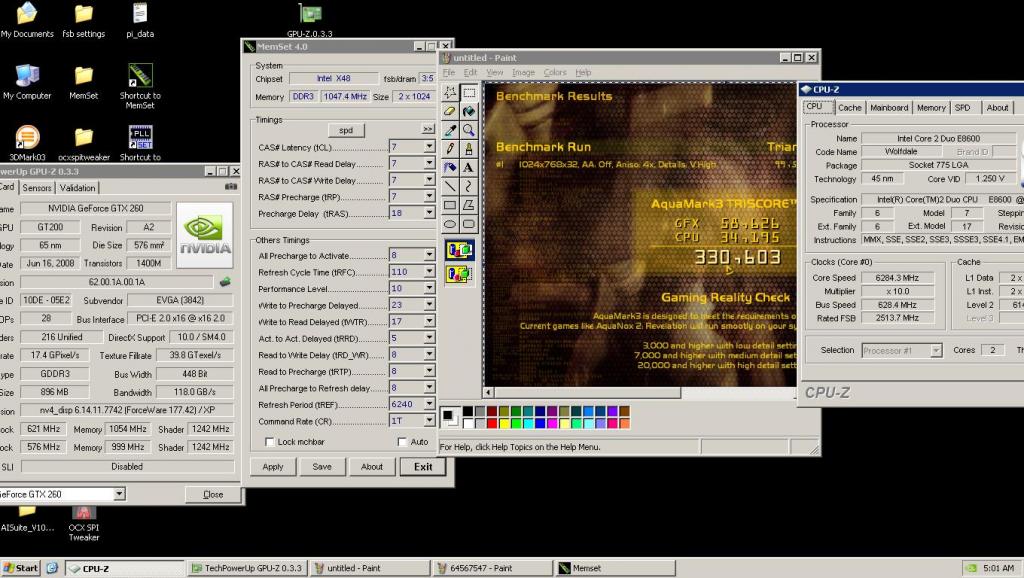The height and width of the screenshot is (578, 1024).
Task: Open the fsb settings folder
Action: tap(84, 20)
